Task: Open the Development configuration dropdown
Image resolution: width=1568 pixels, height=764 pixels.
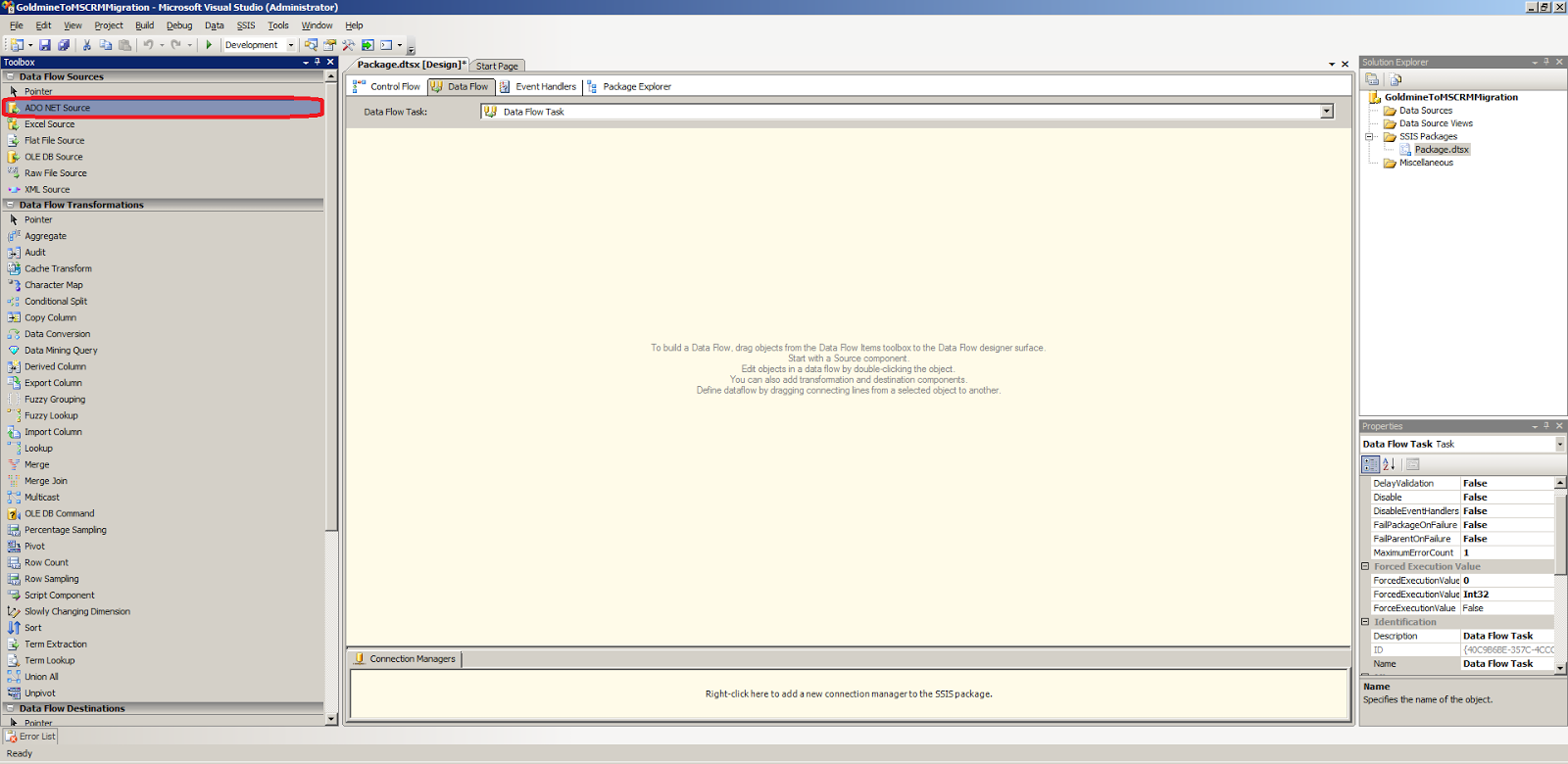Action: point(290,45)
